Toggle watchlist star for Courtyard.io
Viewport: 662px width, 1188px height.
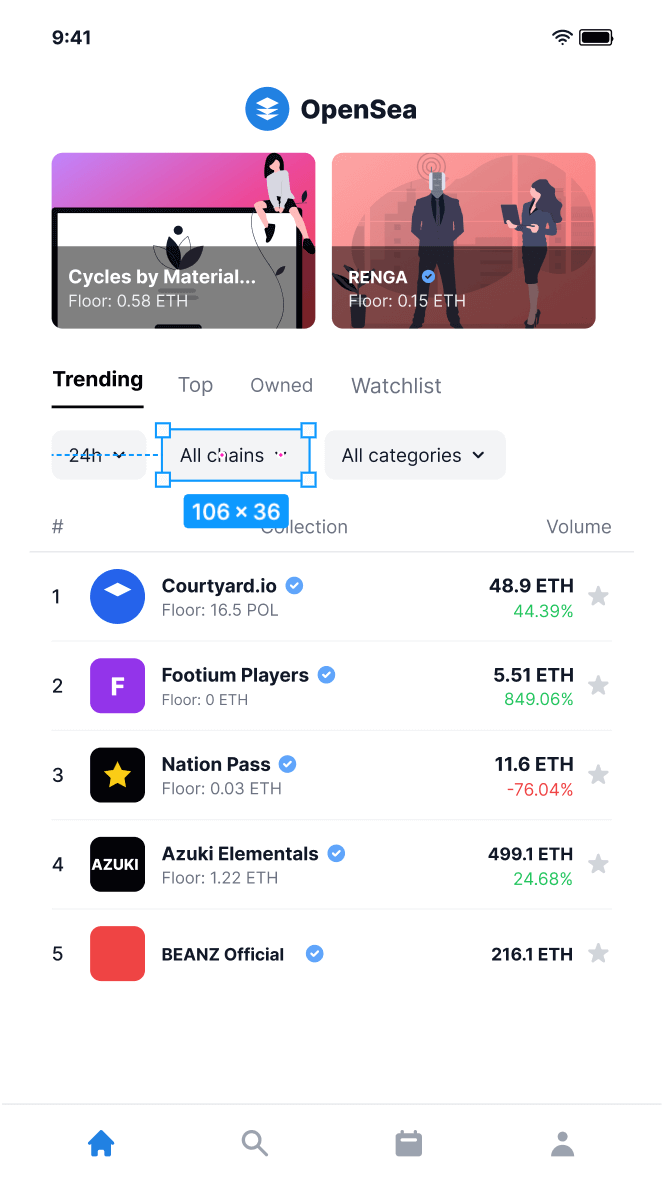[598, 596]
